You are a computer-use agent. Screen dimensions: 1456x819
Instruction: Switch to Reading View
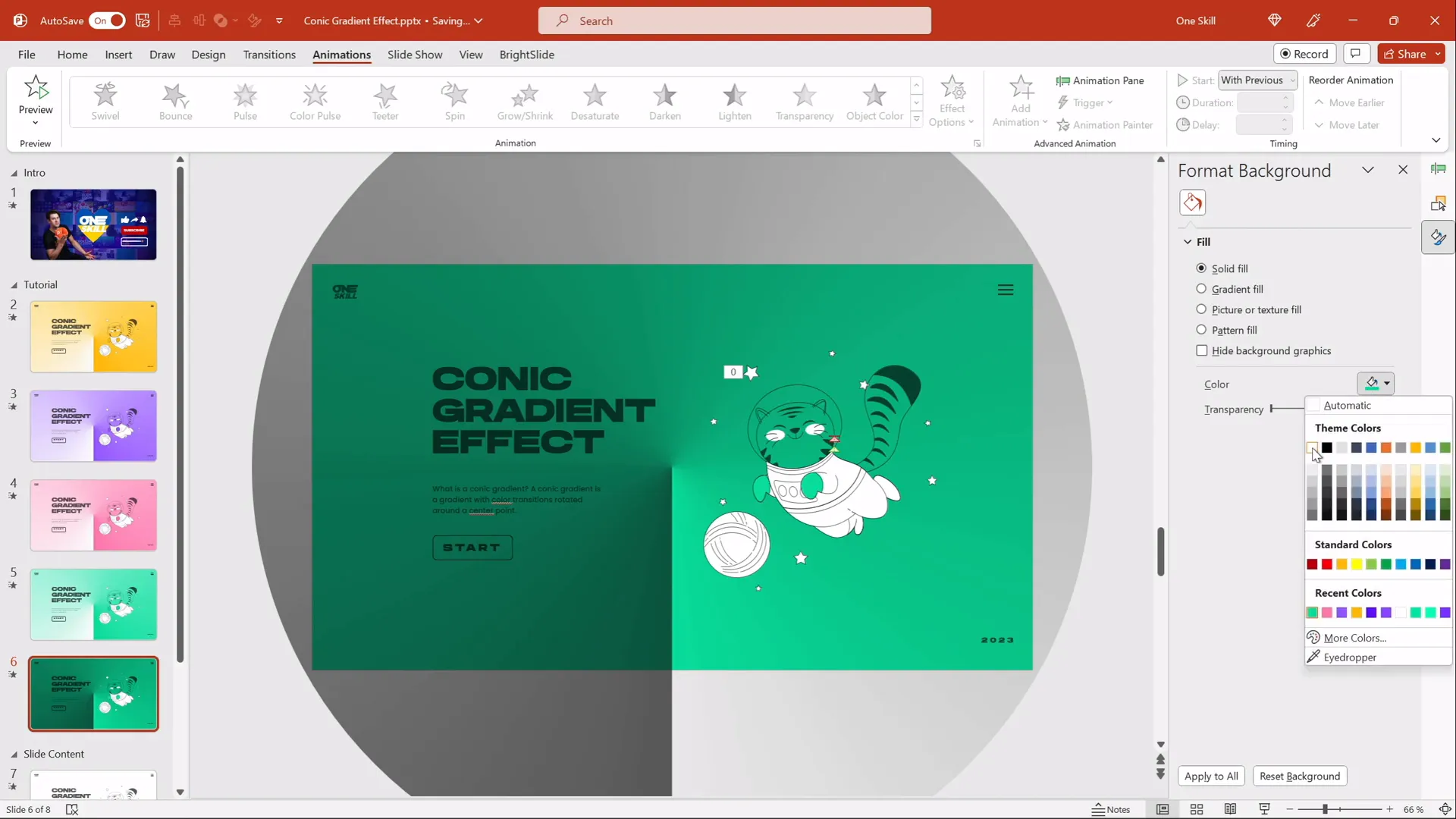1230,809
